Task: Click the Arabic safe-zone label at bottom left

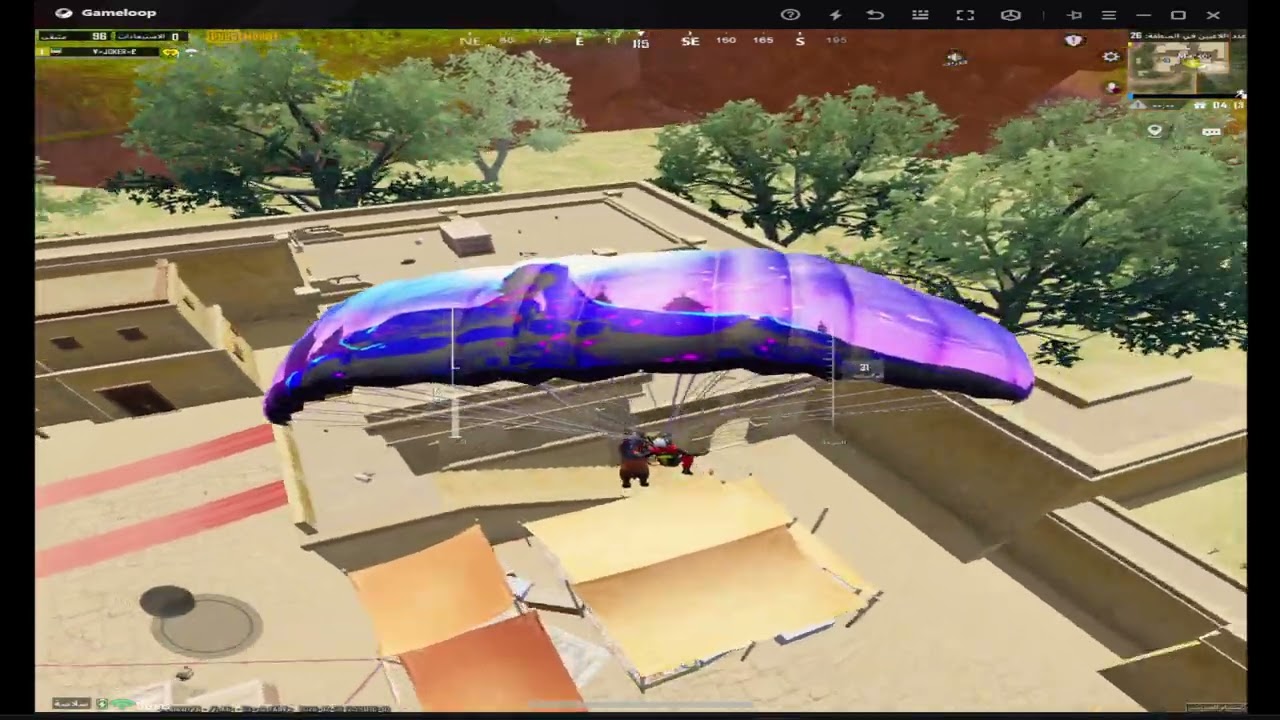Action: click(70, 704)
